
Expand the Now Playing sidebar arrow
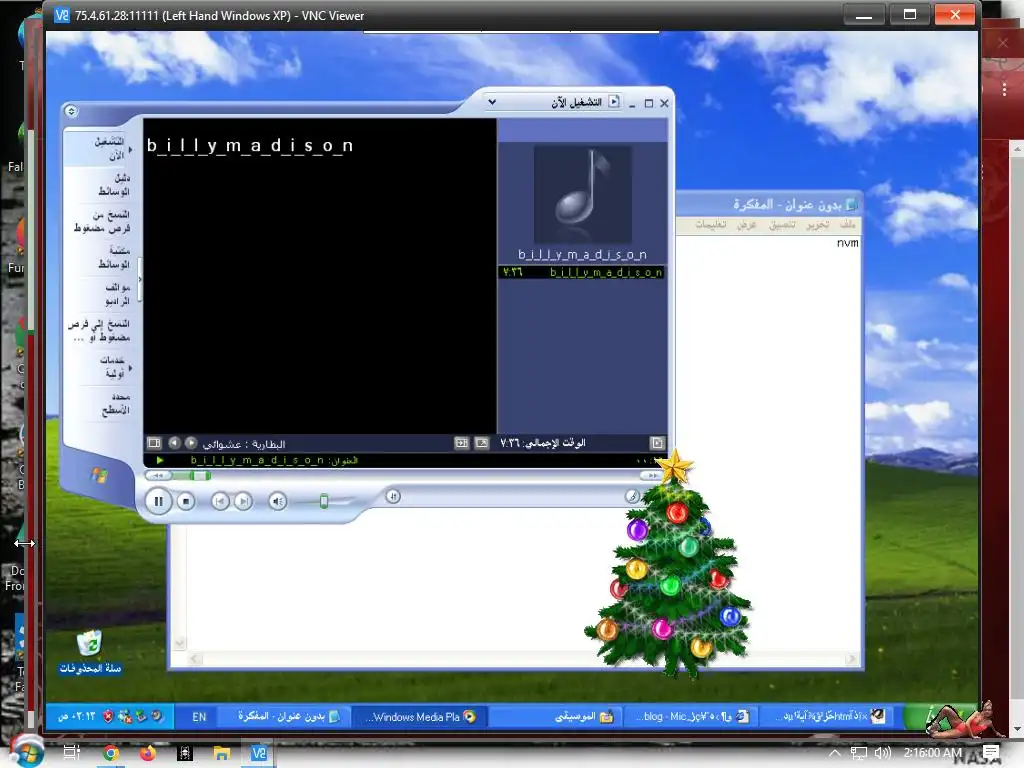tap(131, 150)
